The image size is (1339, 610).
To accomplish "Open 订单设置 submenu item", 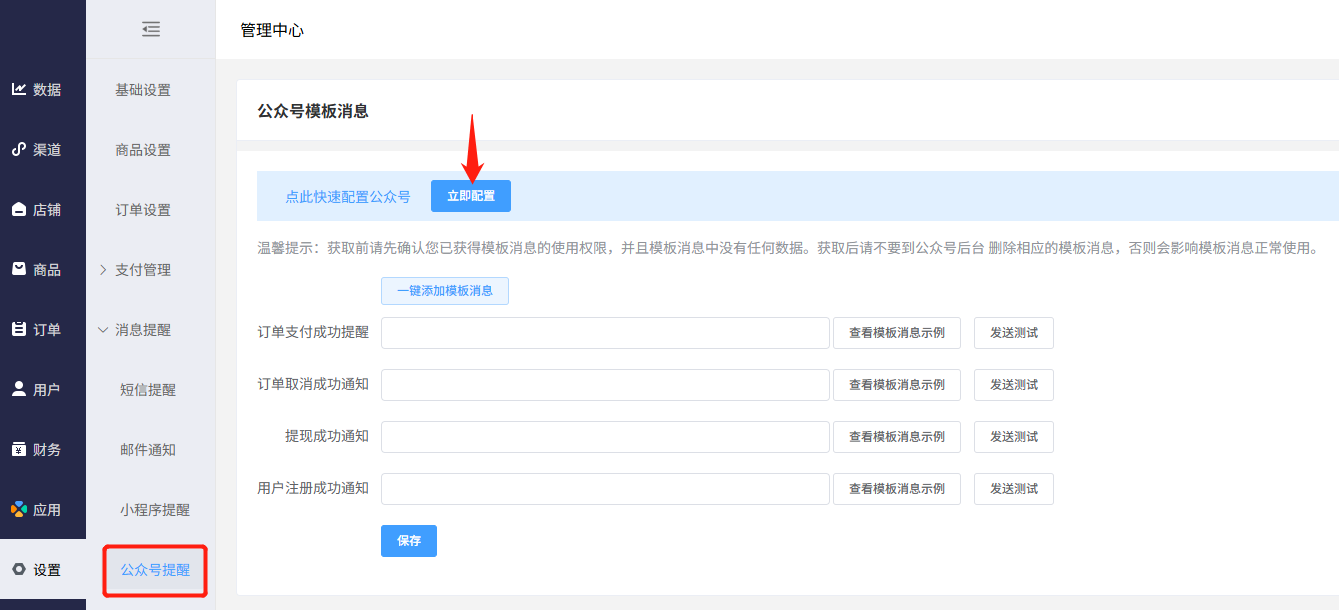I will (x=143, y=210).
